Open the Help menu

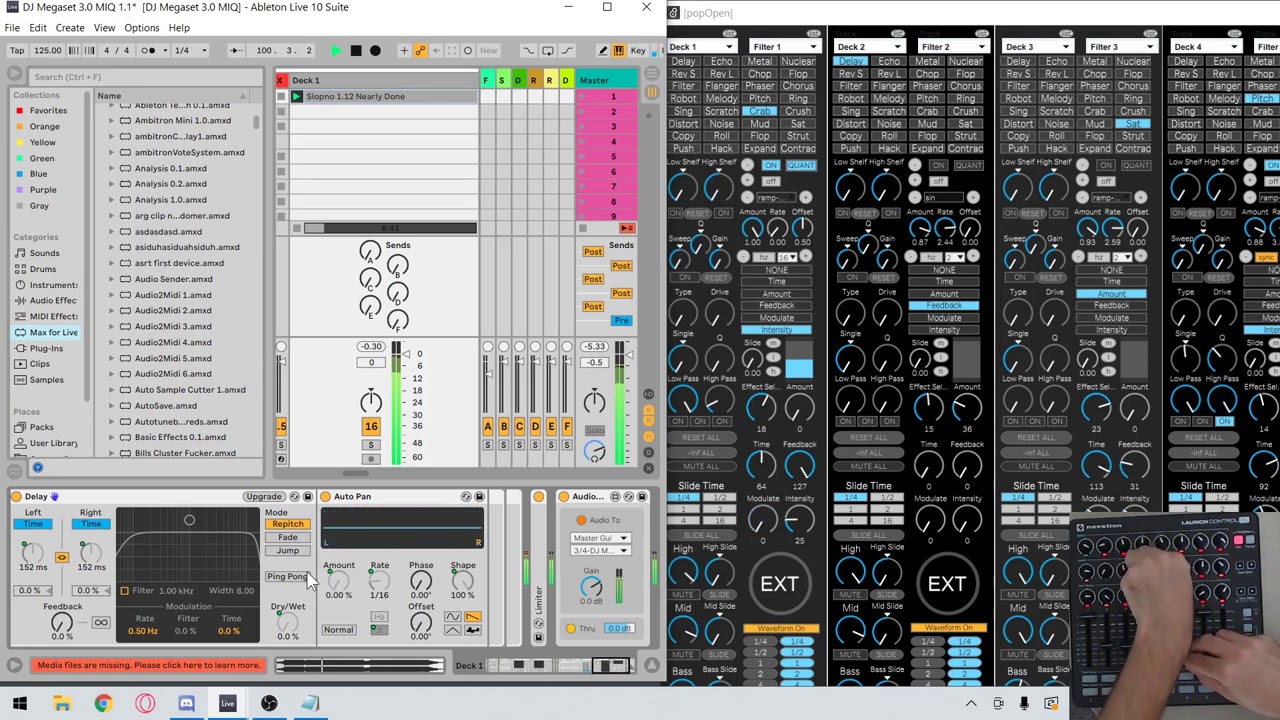point(179,28)
